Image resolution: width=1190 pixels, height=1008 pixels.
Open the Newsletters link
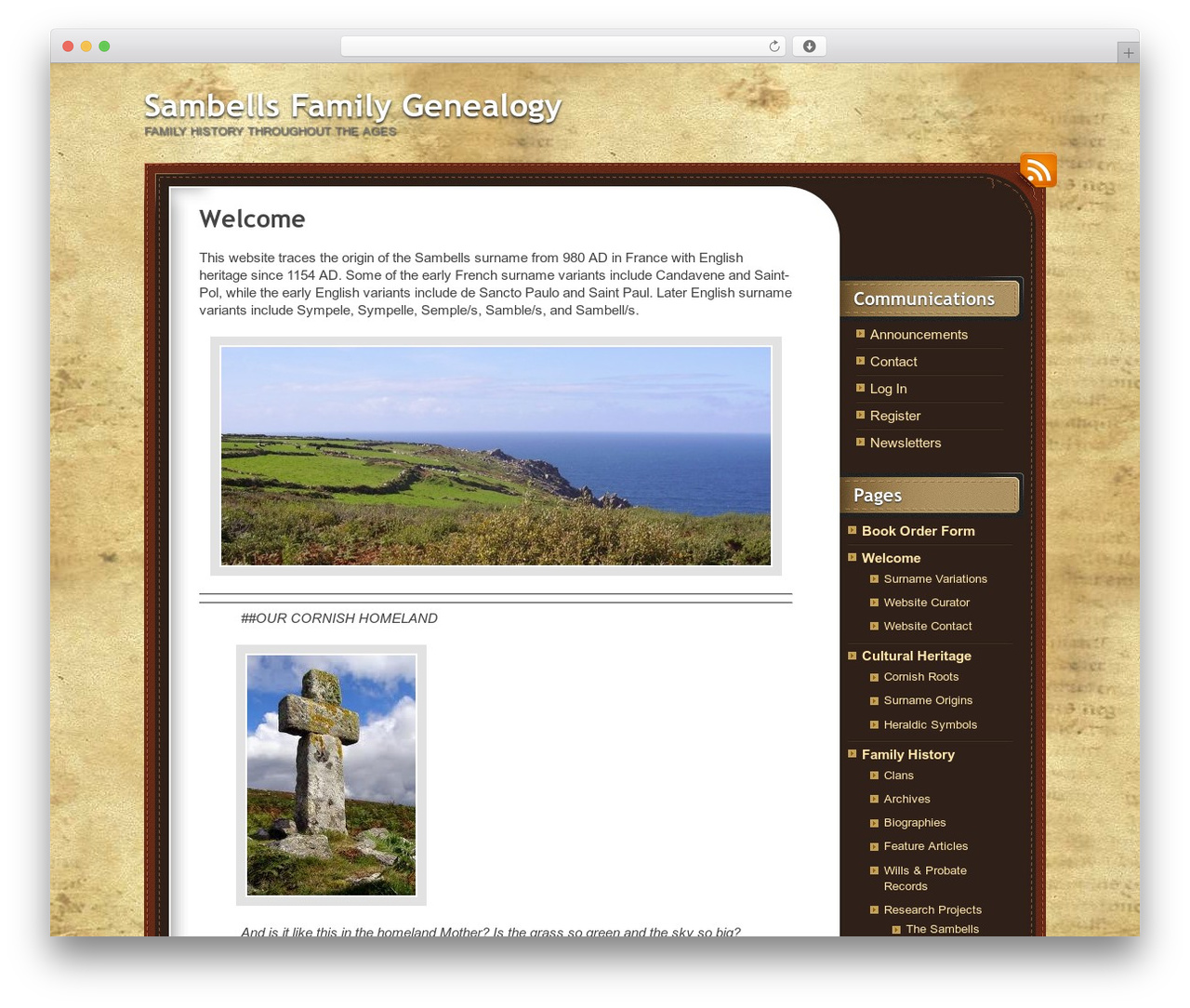906,443
